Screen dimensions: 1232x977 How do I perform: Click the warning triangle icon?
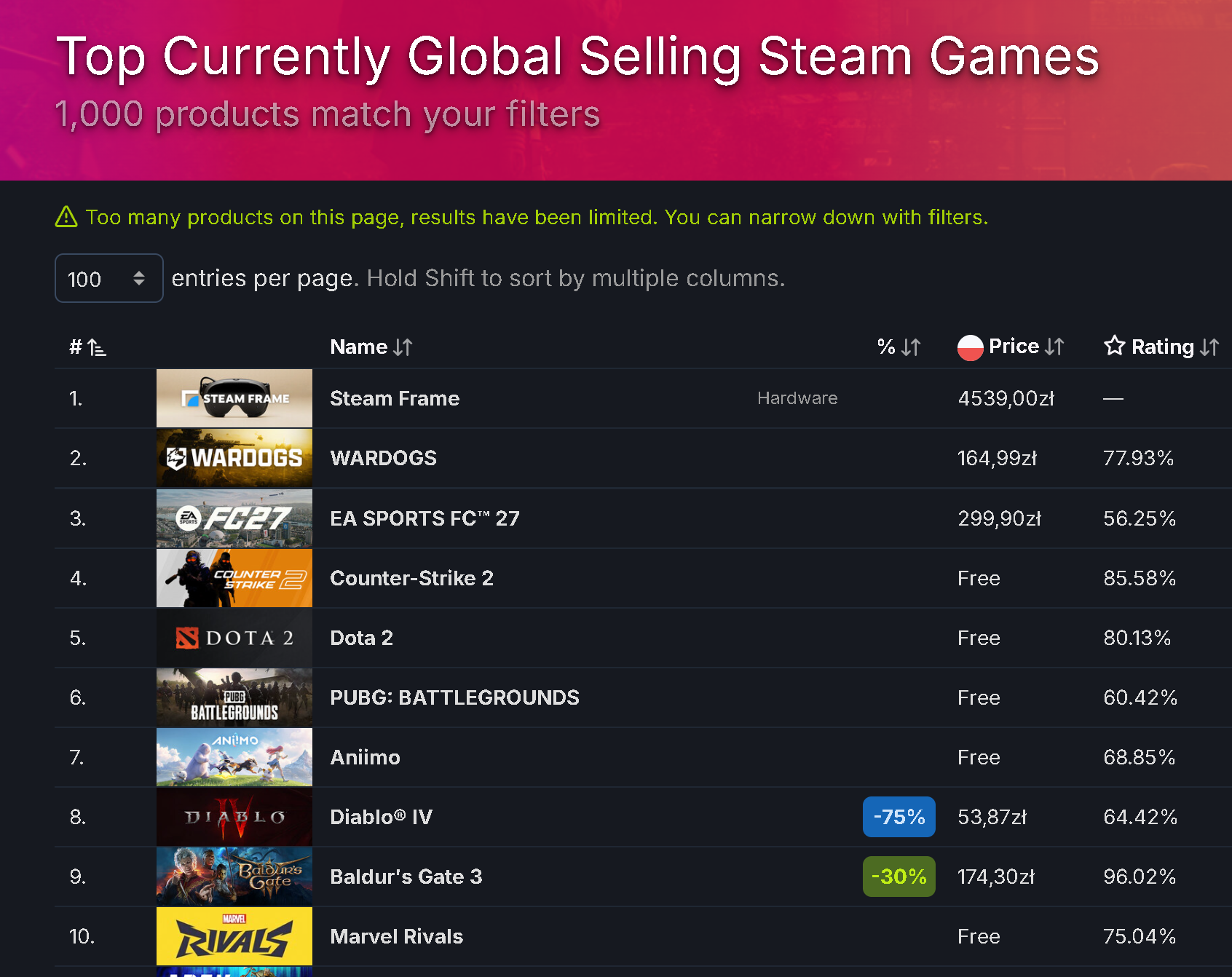tap(66, 217)
